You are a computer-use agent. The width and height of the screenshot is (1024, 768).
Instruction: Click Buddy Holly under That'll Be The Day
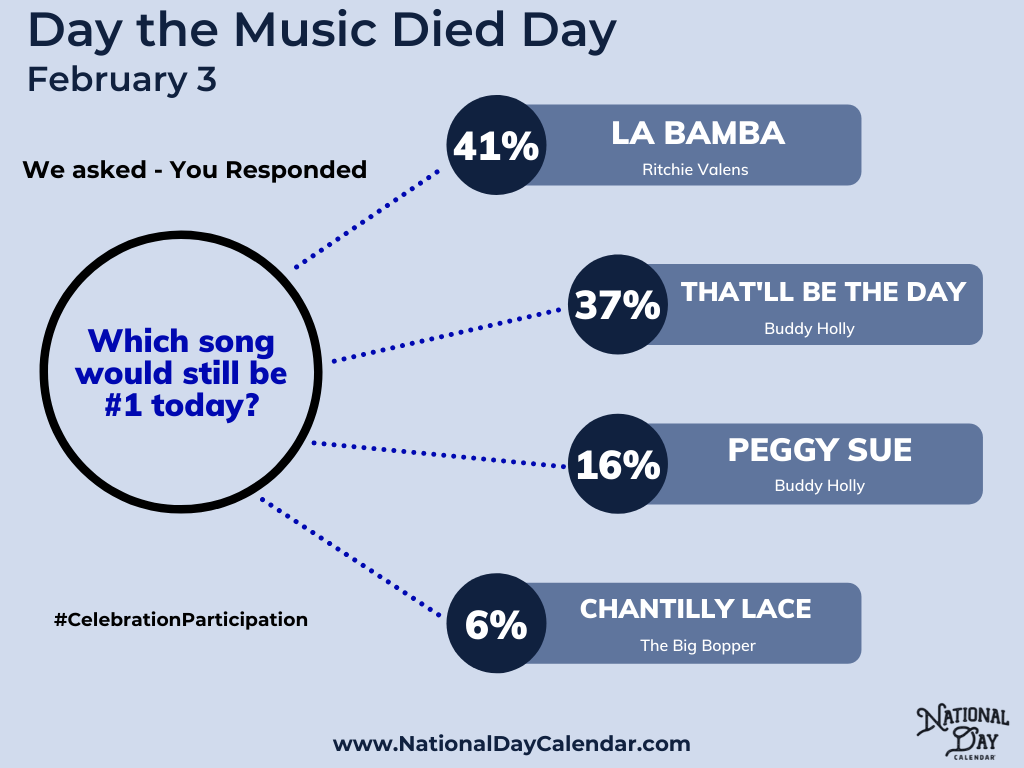click(809, 328)
